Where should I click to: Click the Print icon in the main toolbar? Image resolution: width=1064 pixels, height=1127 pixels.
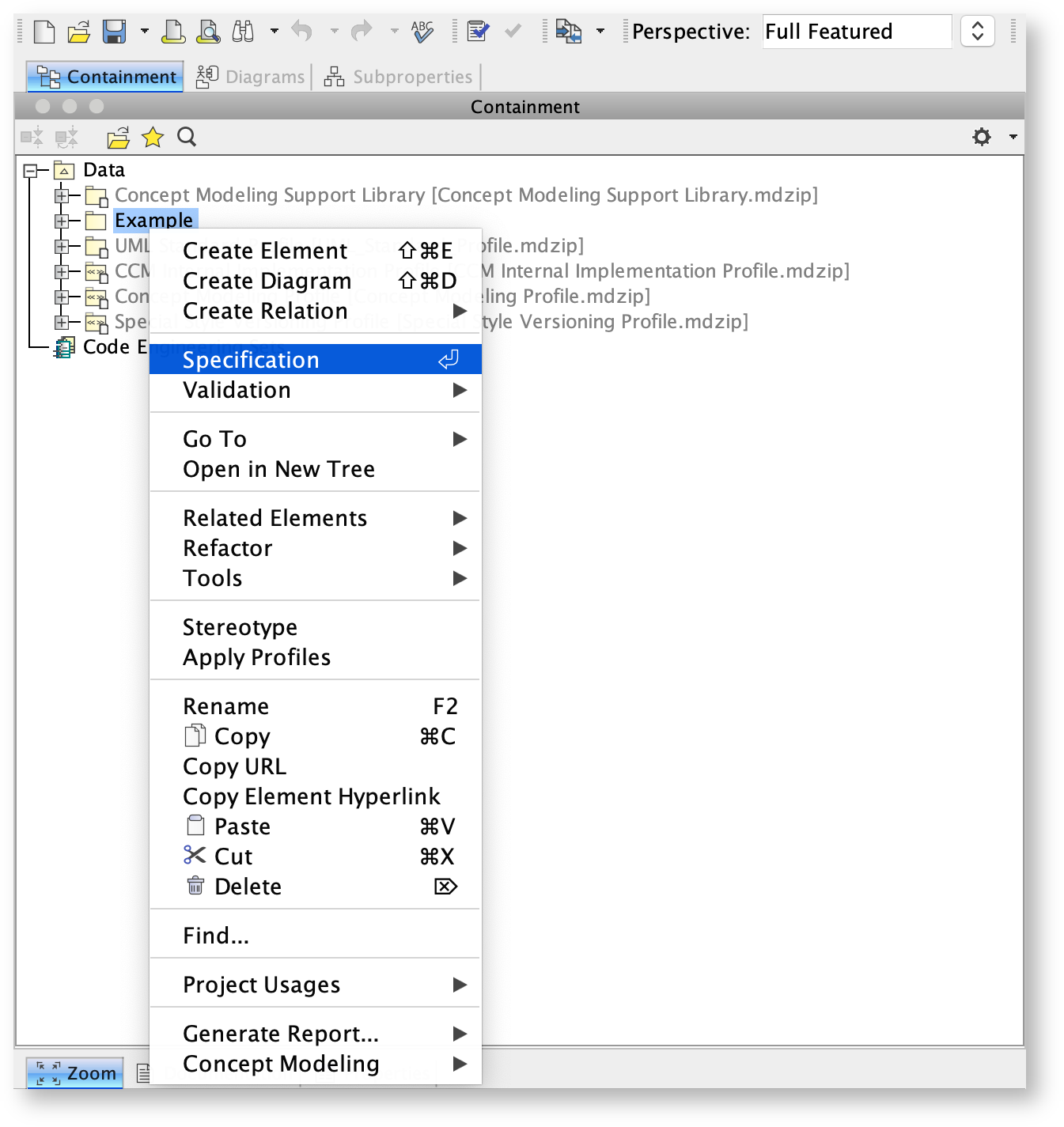173,32
